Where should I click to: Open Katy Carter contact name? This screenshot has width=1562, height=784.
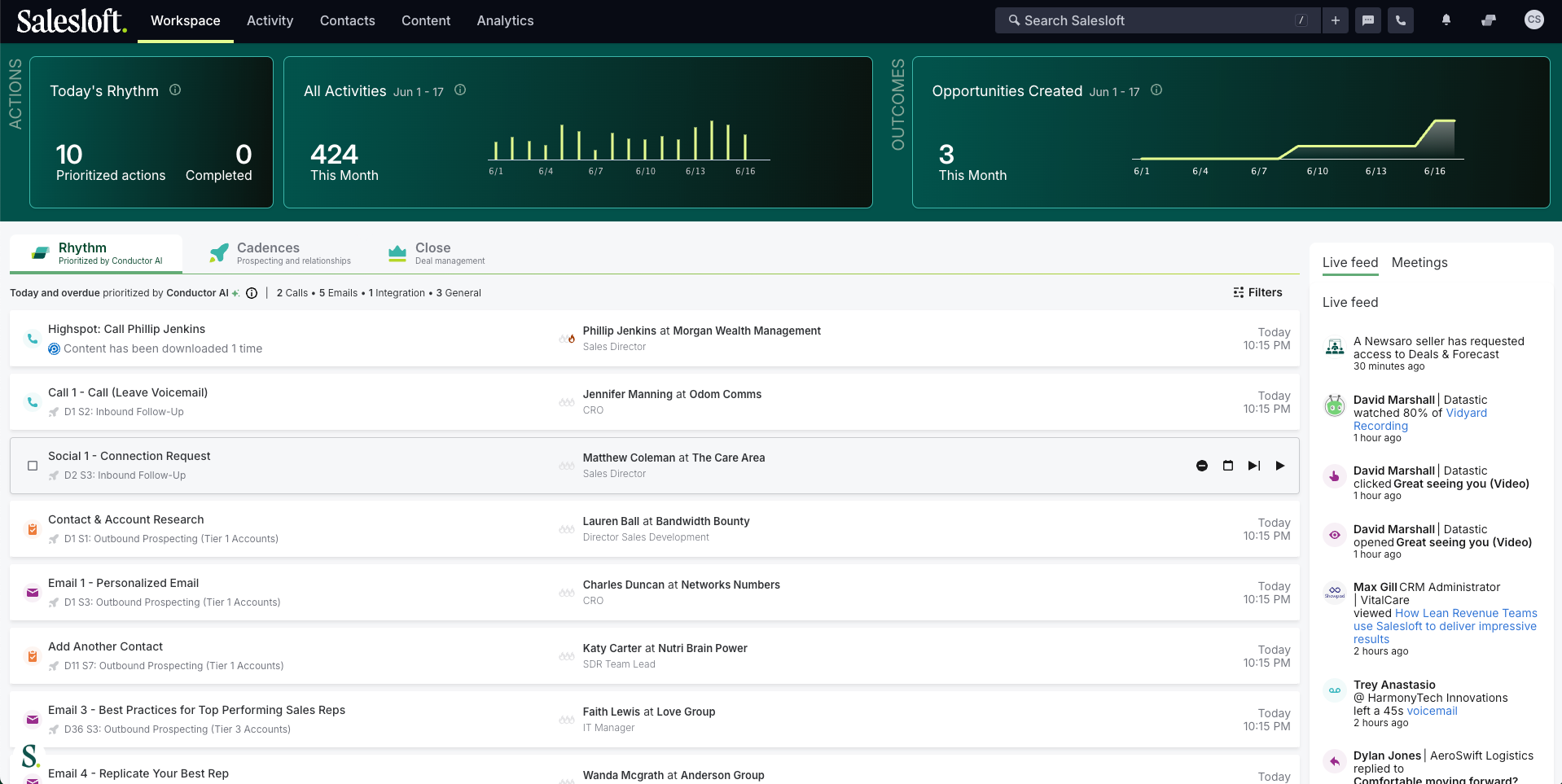point(612,648)
